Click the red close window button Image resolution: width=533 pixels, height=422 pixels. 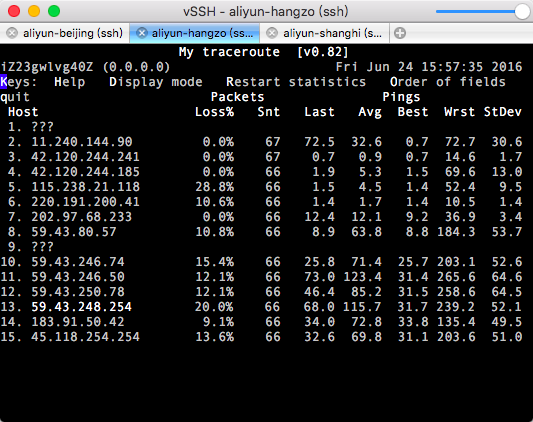pyautogui.click(x=14, y=11)
